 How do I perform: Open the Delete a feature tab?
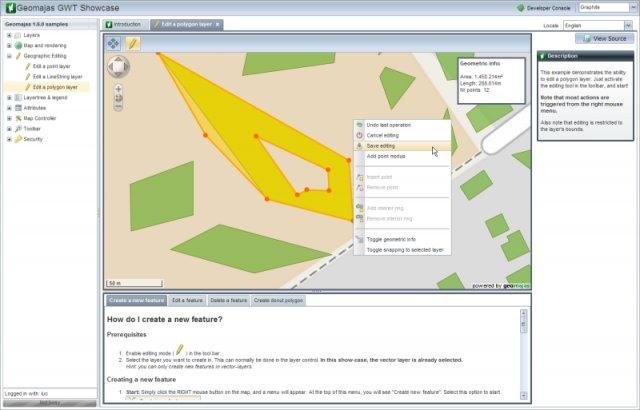tap(229, 300)
